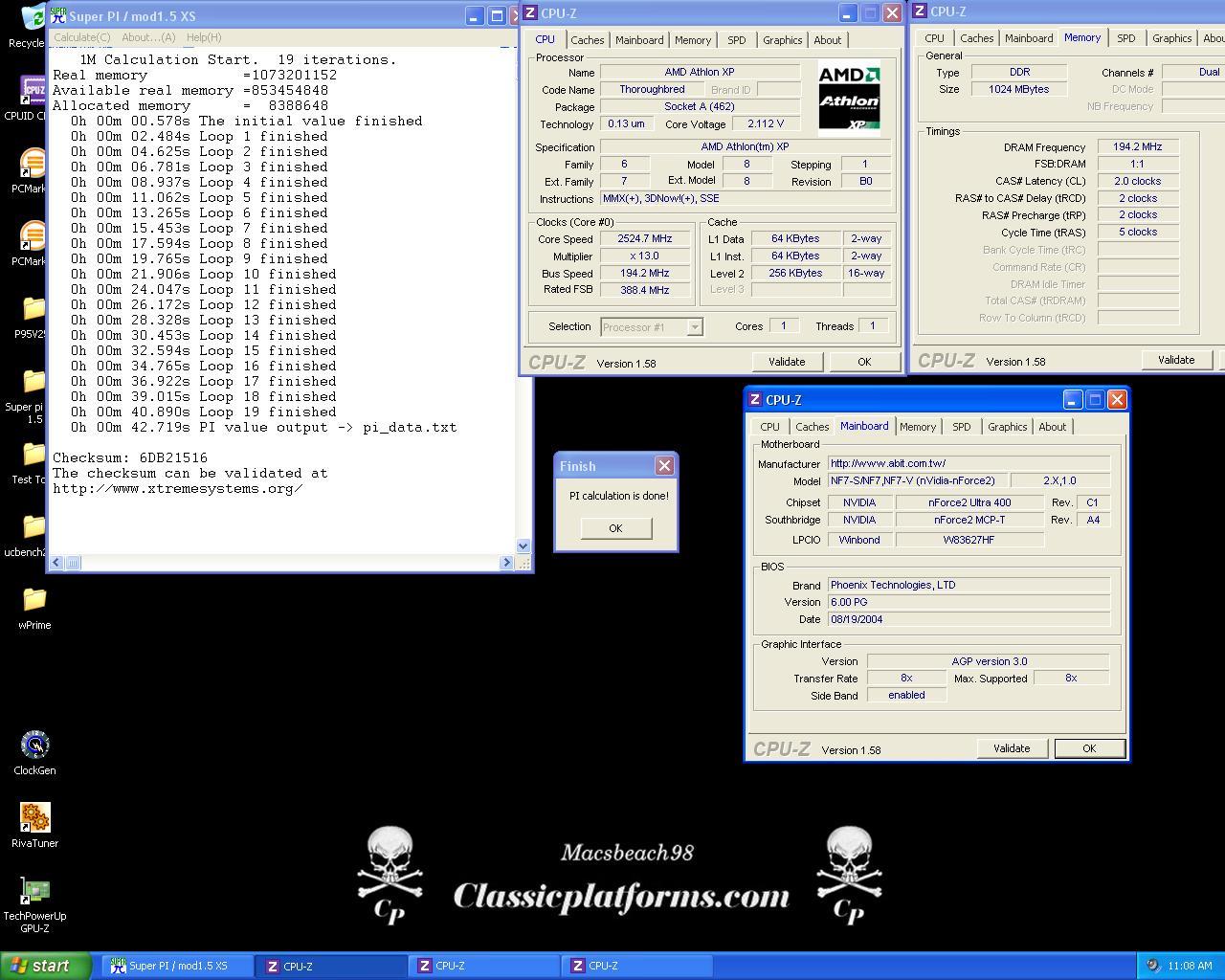The height and width of the screenshot is (980, 1225).
Task: Select Graphics tab in Memory window
Action: 1172,38
